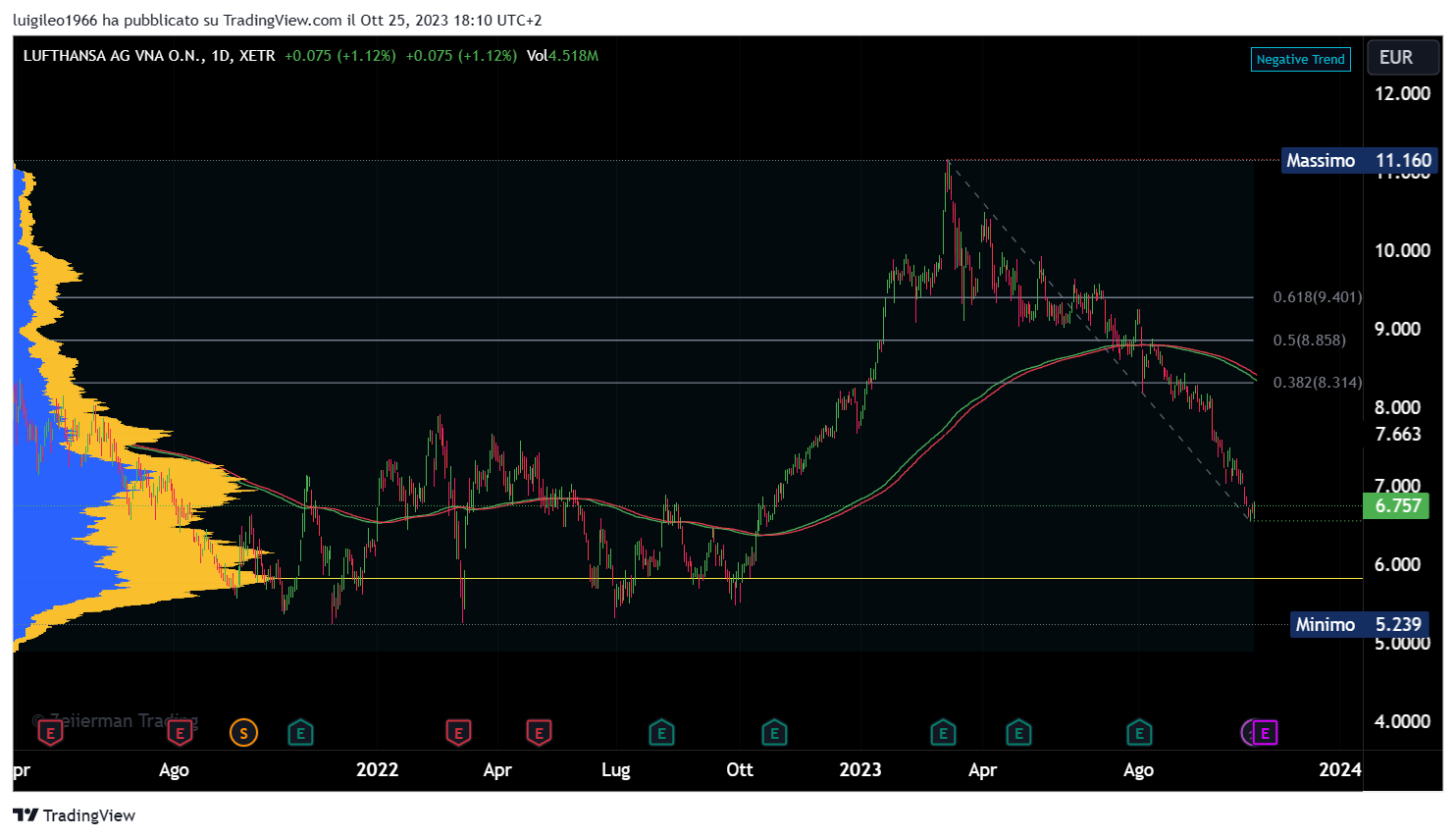Click the Ott label on the time axis
This screenshot has width=1456, height=838.
pos(740,770)
